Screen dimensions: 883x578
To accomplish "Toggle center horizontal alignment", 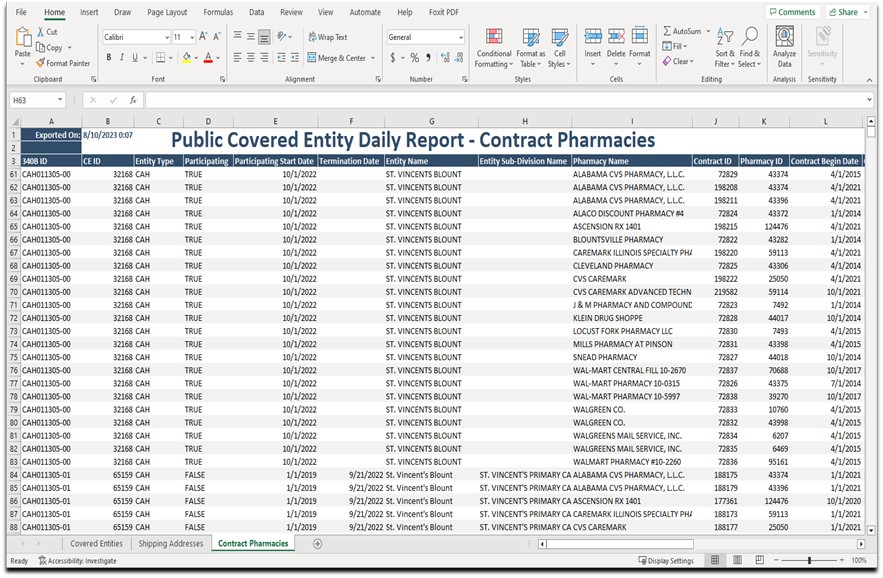I will point(251,57).
